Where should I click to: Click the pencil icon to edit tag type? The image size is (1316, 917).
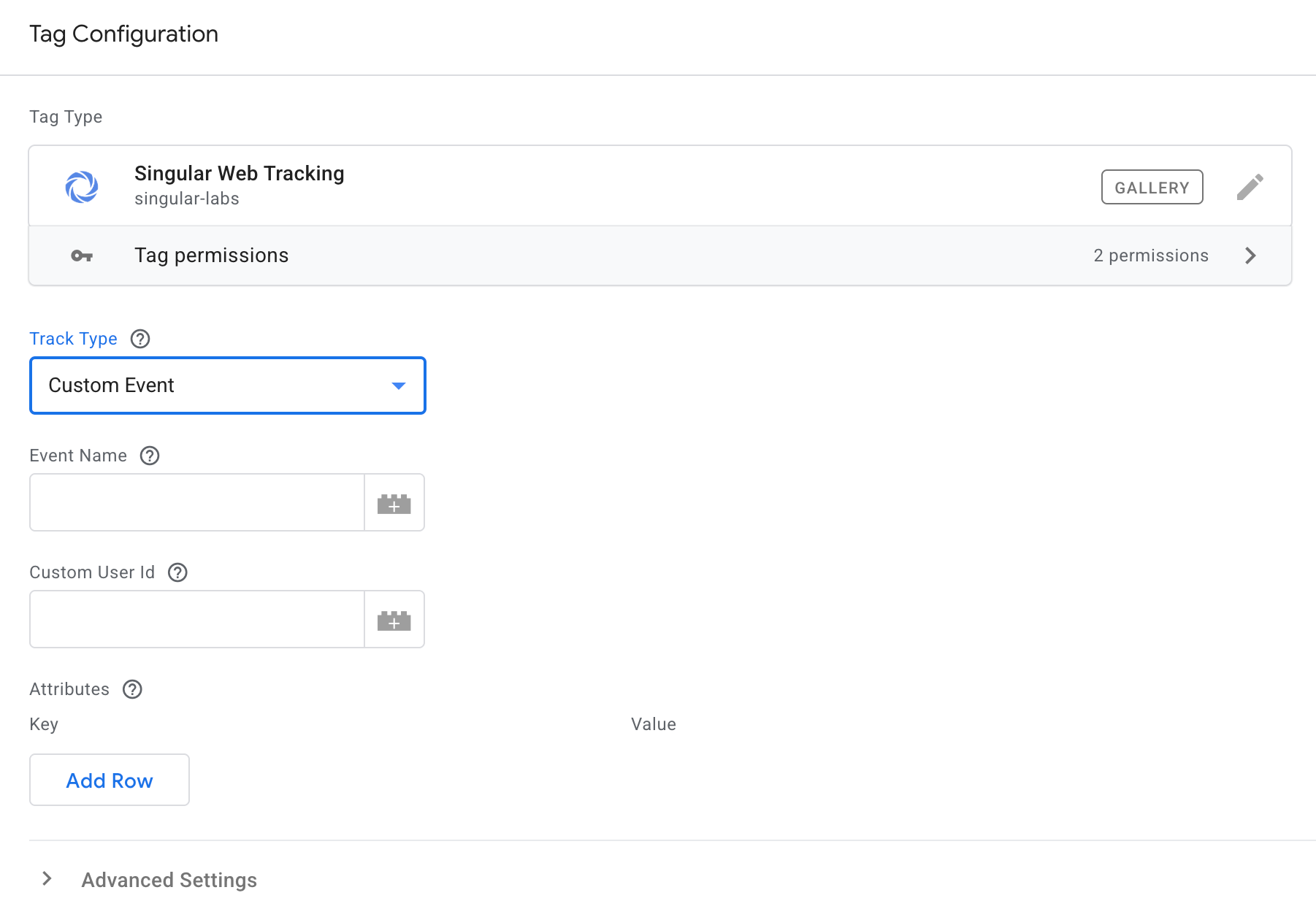point(1250,187)
